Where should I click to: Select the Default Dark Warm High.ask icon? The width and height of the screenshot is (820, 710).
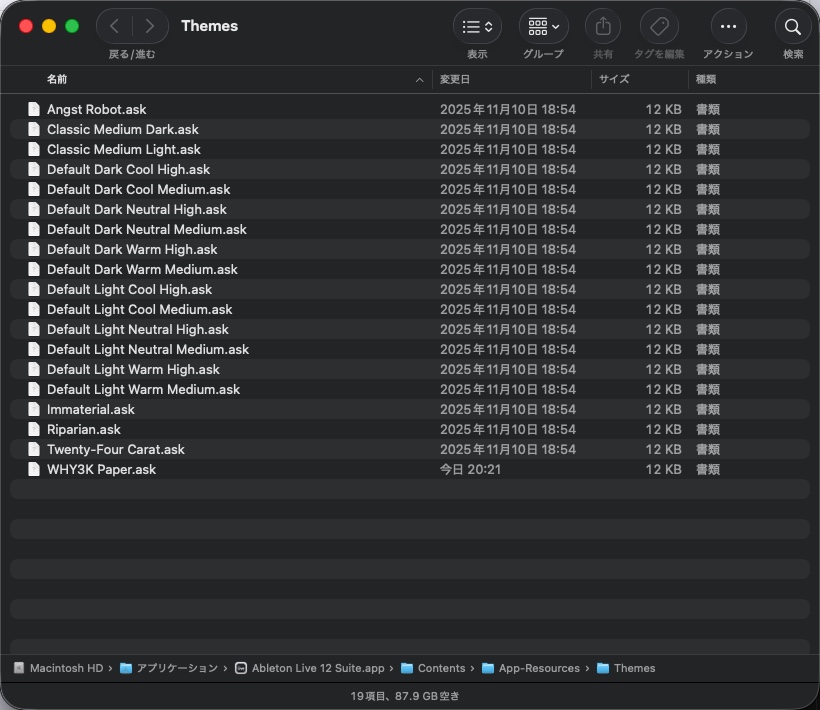34,249
